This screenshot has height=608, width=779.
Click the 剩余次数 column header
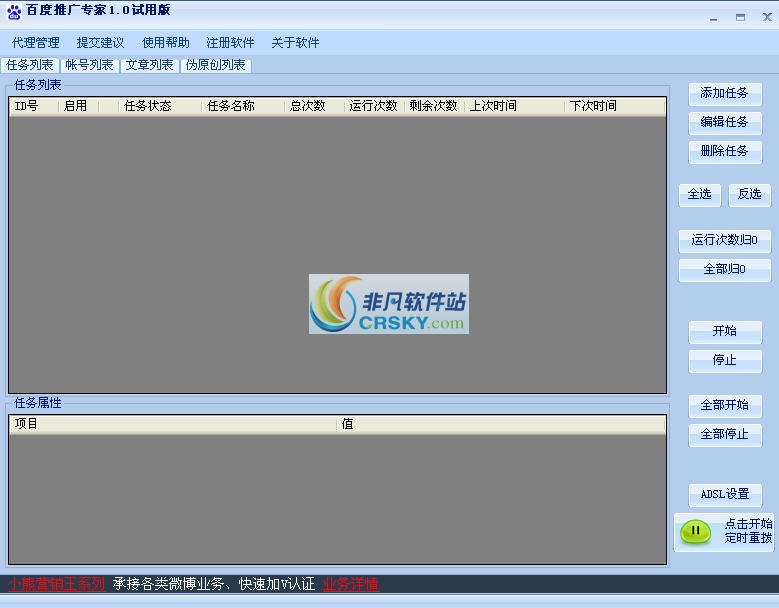coord(434,106)
